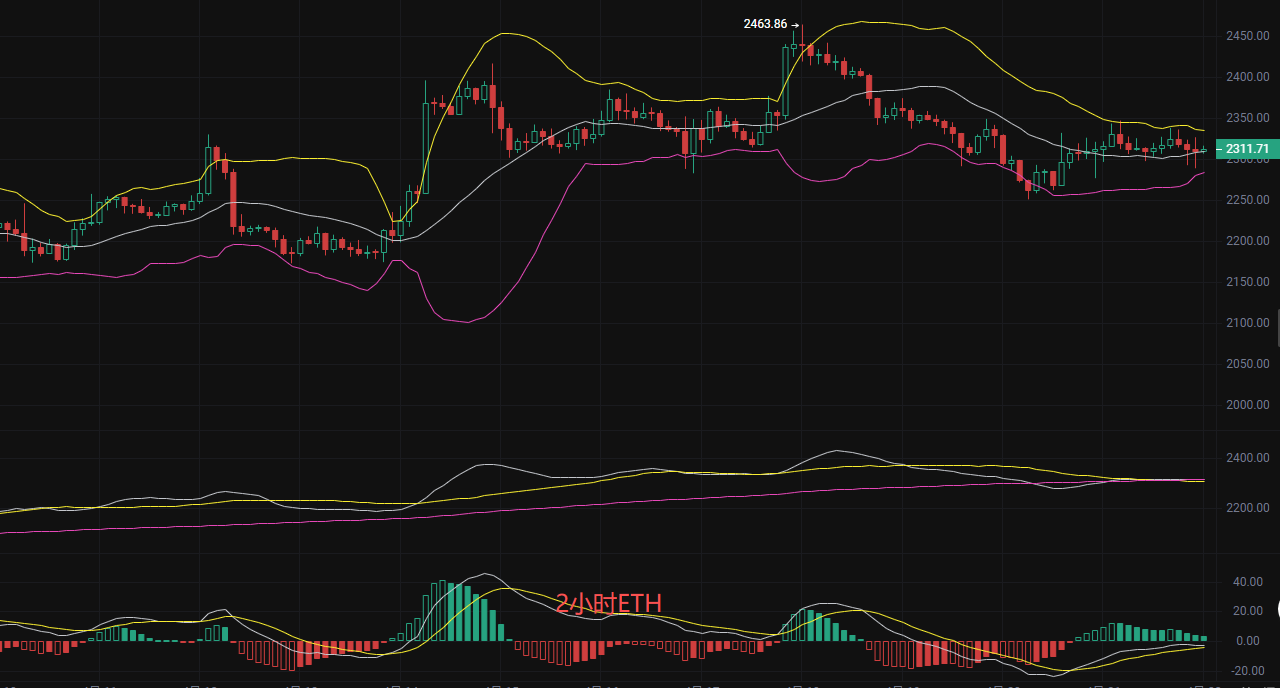Click the red 2小时ETH text label

tap(608, 603)
